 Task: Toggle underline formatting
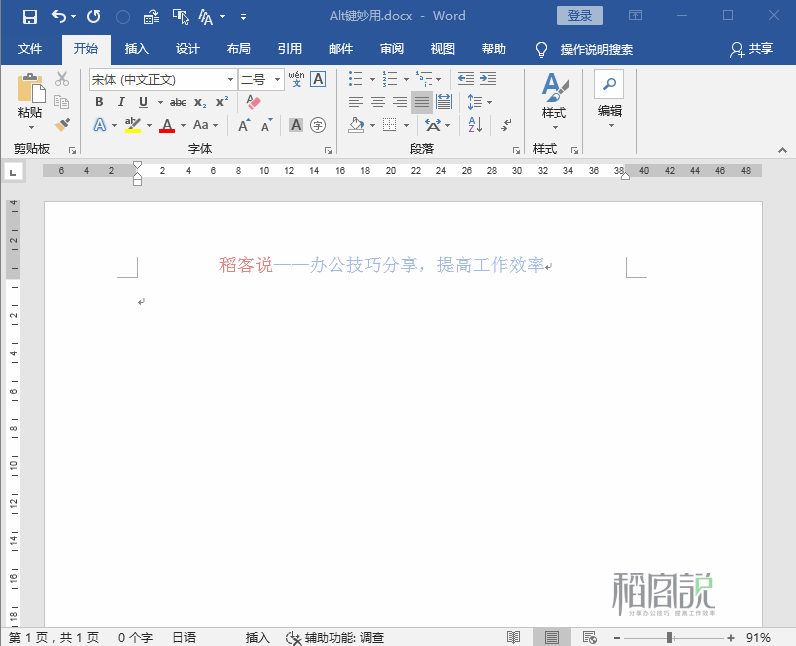point(144,102)
